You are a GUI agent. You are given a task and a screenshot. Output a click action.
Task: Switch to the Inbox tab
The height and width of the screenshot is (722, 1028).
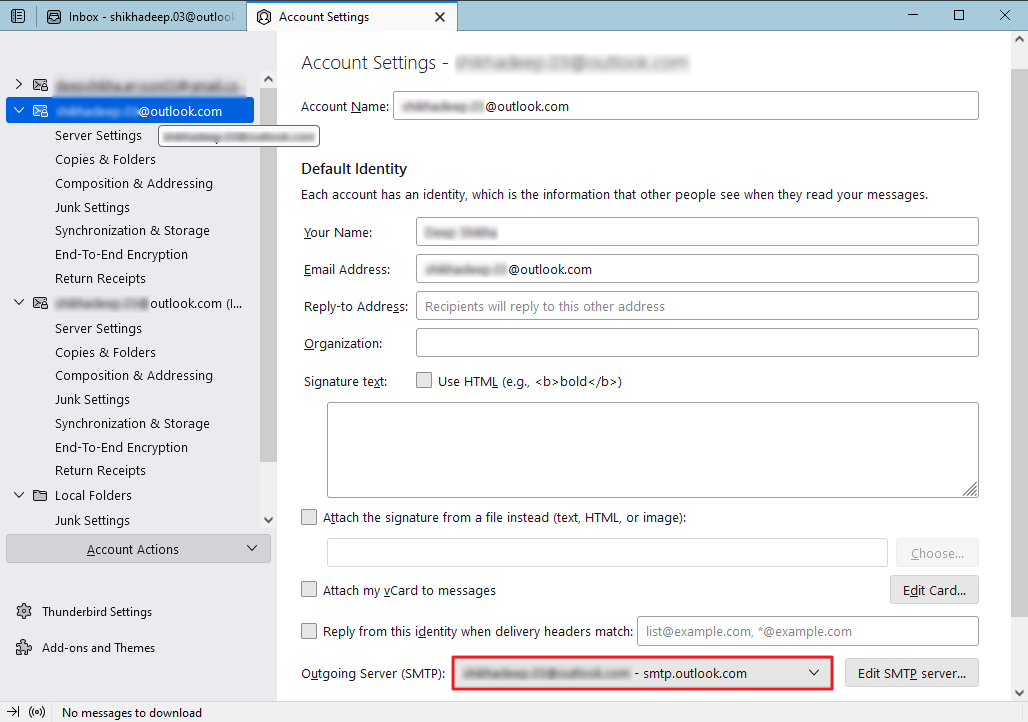(x=141, y=16)
